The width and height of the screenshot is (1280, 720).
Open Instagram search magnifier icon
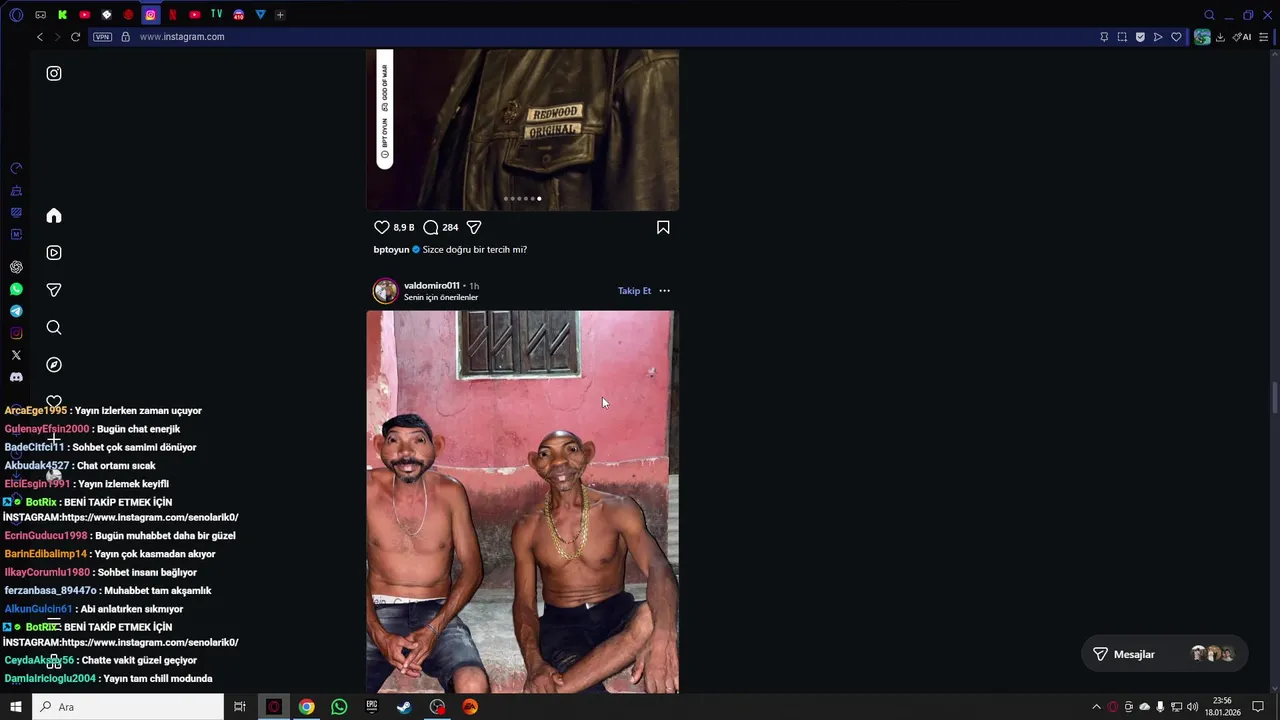pos(54,328)
